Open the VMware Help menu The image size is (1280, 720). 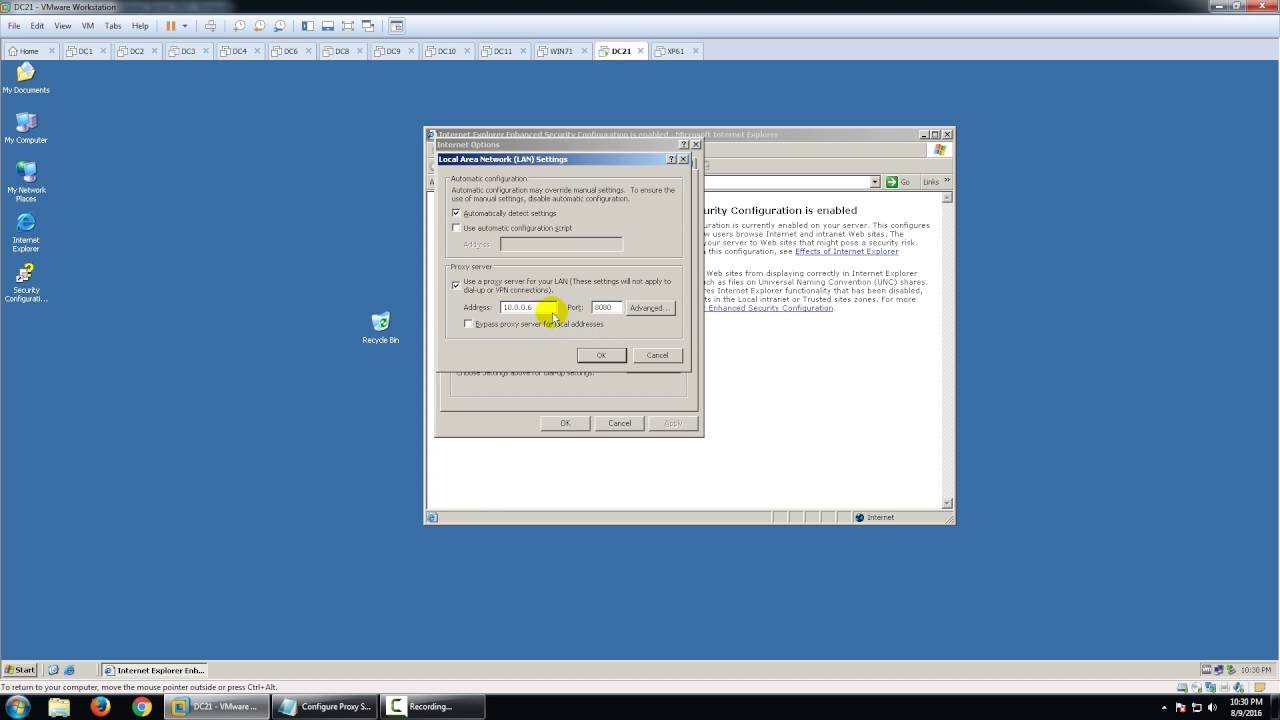pyautogui.click(x=140, y=26)
